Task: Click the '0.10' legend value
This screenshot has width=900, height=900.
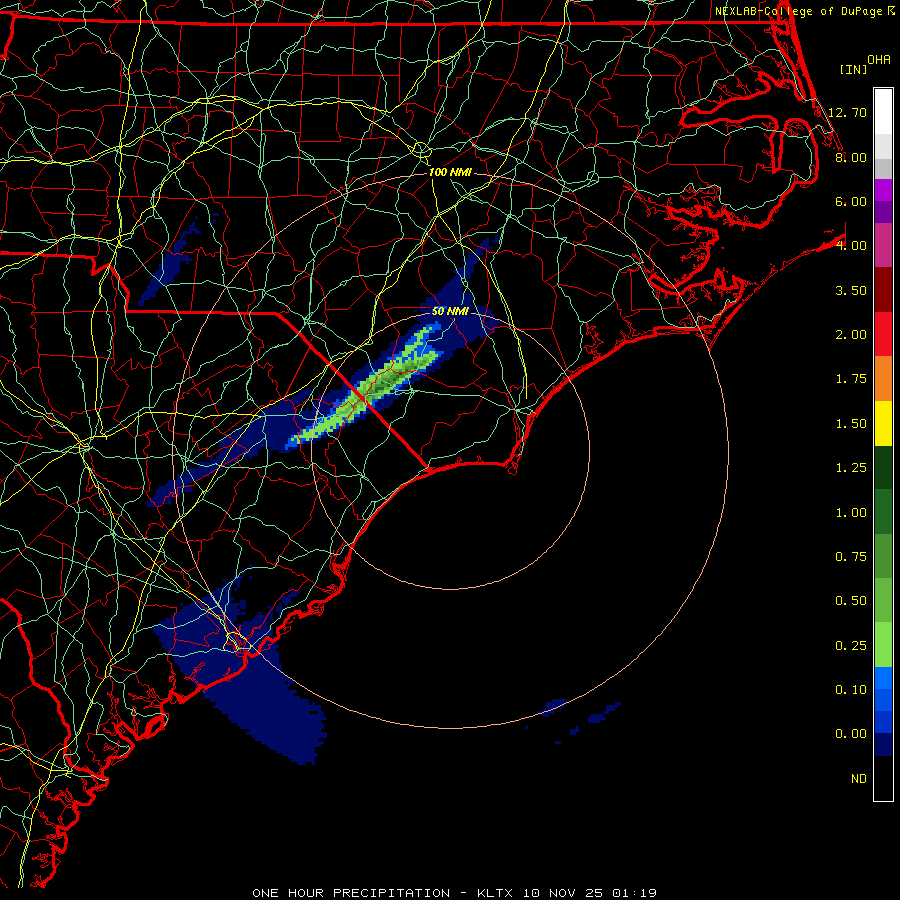Action: (x=851, y=690)
